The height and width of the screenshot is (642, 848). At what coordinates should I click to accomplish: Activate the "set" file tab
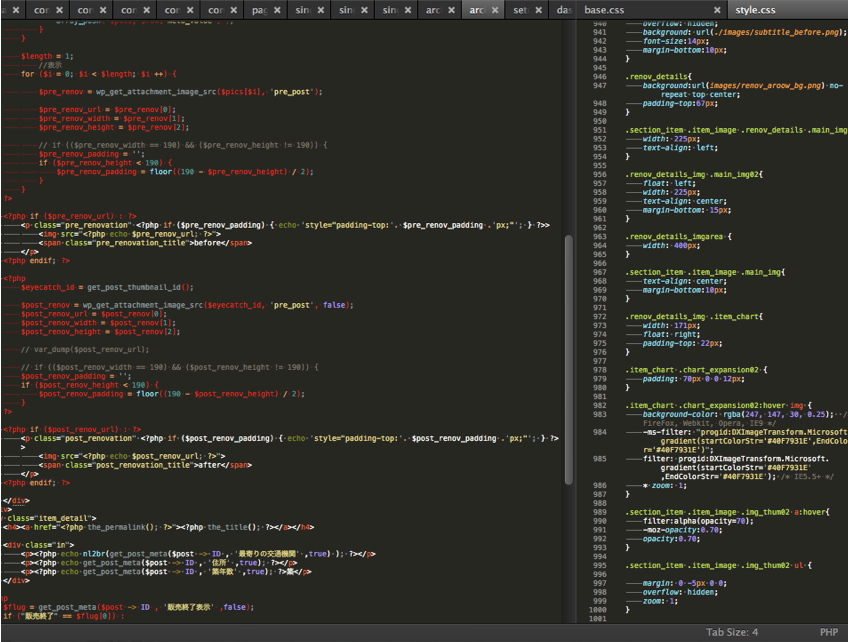coord(520,10)
